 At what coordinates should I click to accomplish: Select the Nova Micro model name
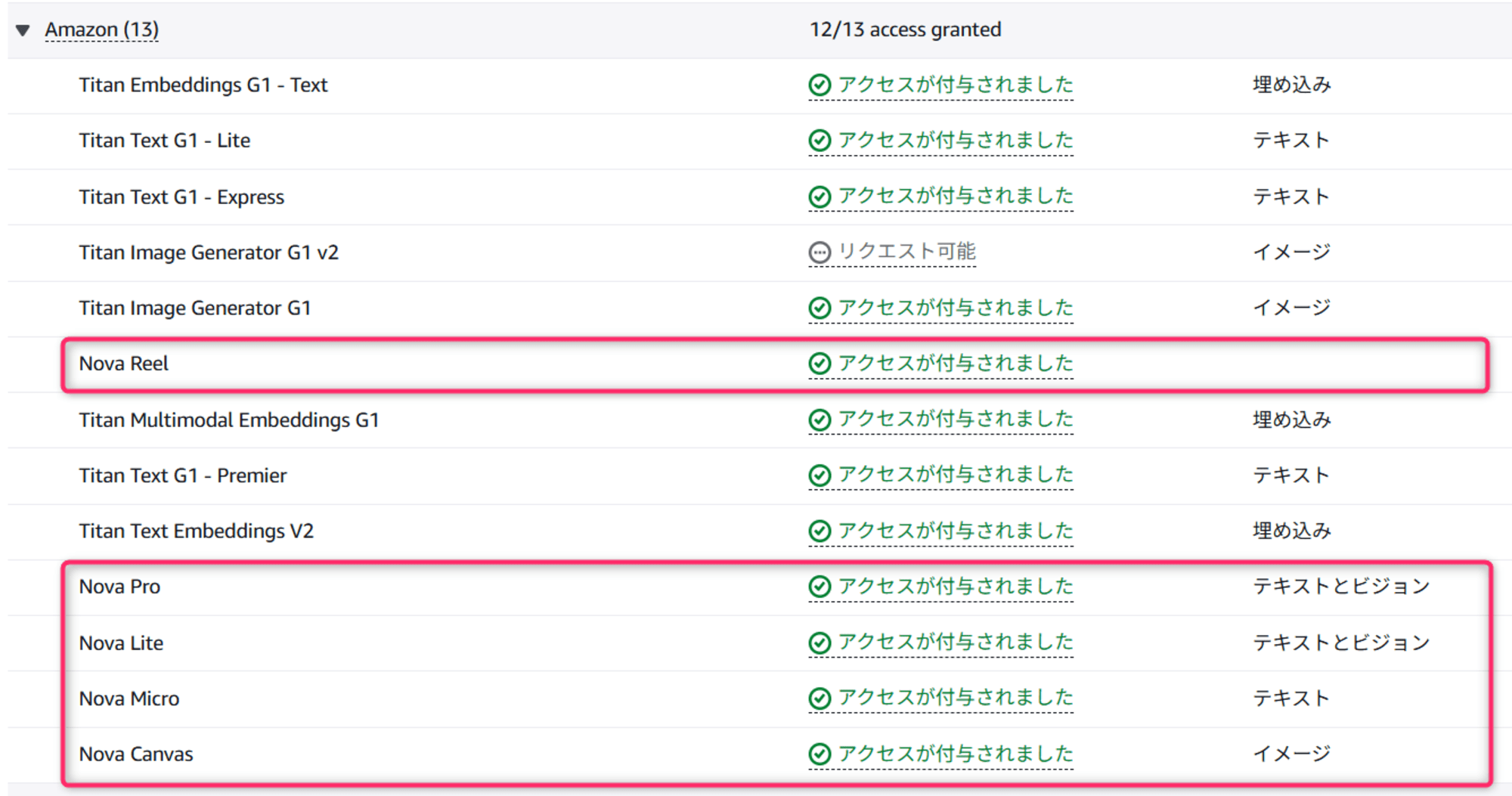pos(129,698)
